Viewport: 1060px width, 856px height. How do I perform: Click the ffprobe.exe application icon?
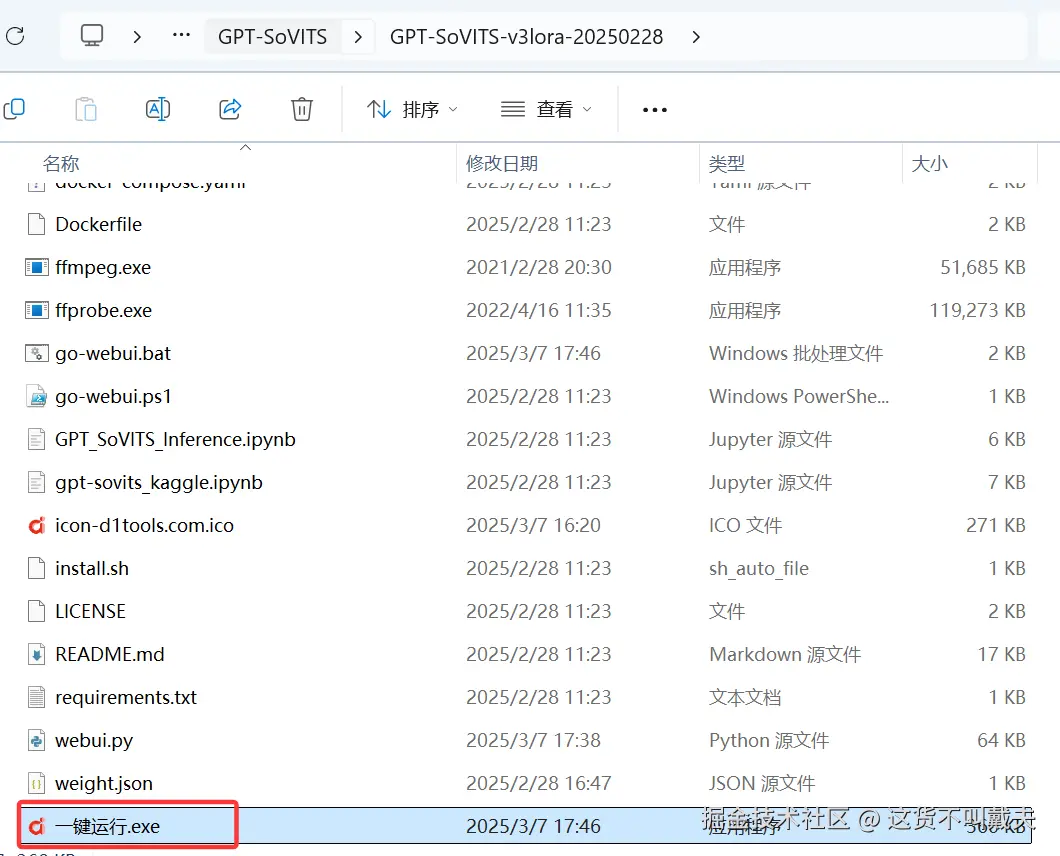(37, 310)
